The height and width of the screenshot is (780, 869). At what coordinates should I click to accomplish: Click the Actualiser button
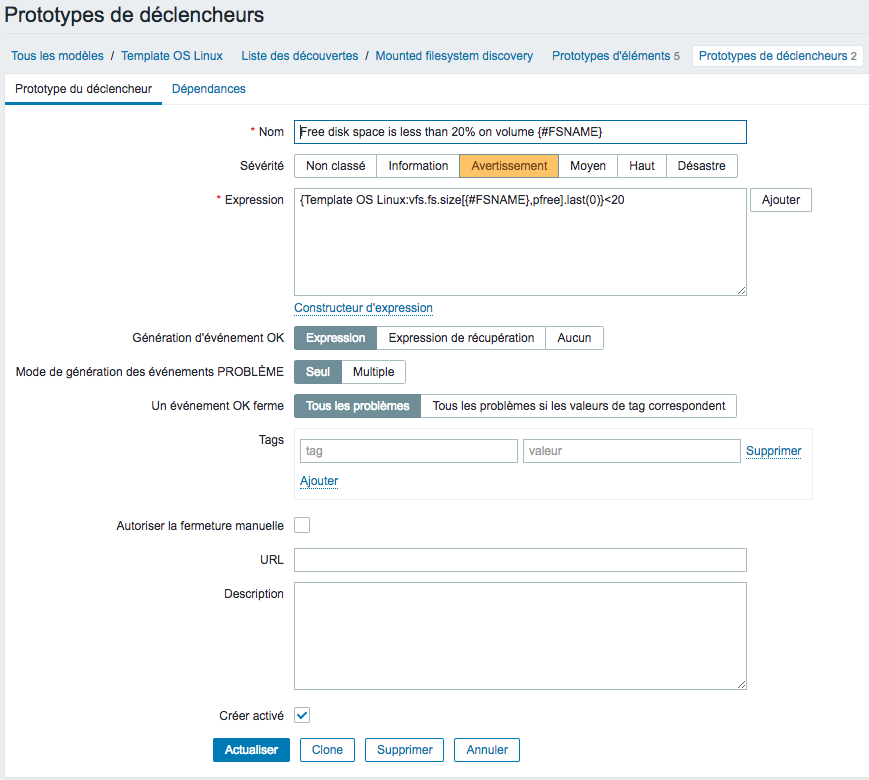251,750
